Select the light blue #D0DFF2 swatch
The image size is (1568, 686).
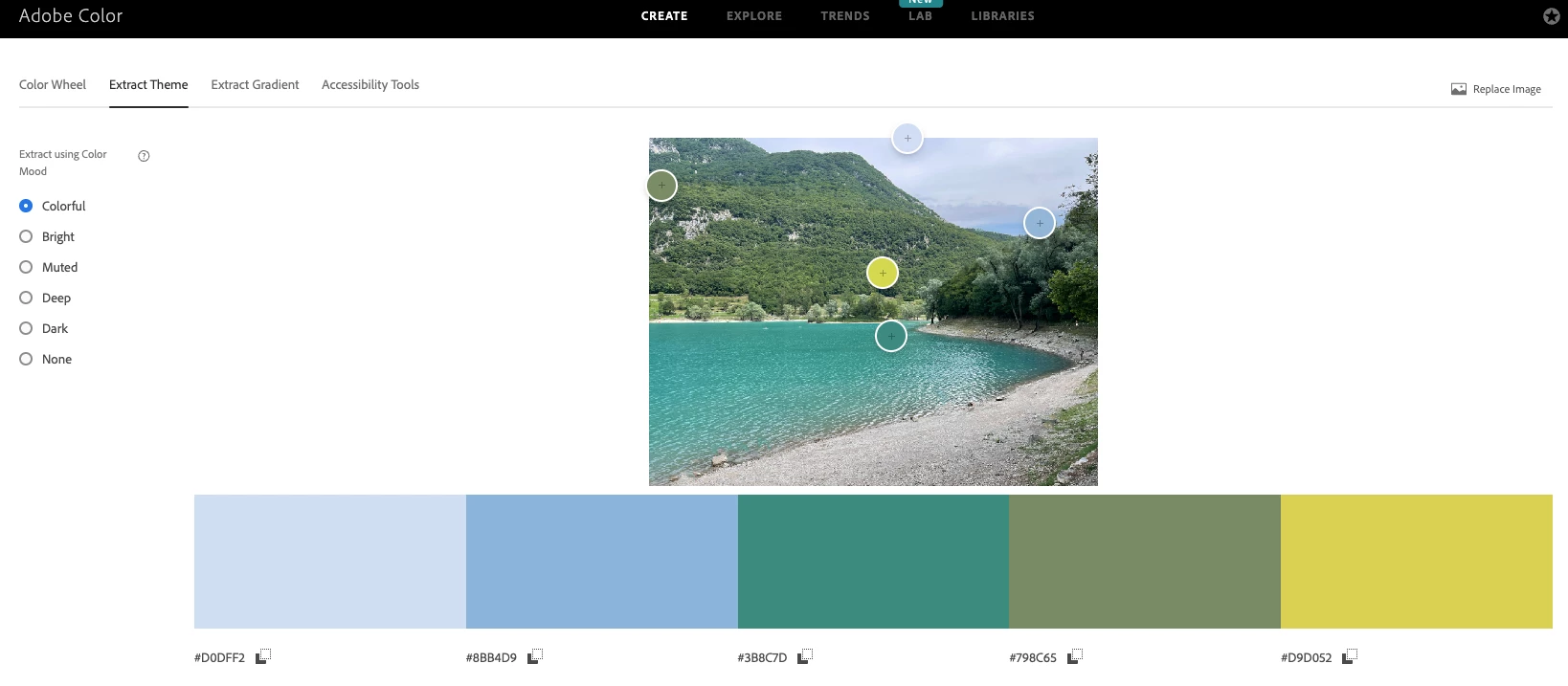click(330, 562)
